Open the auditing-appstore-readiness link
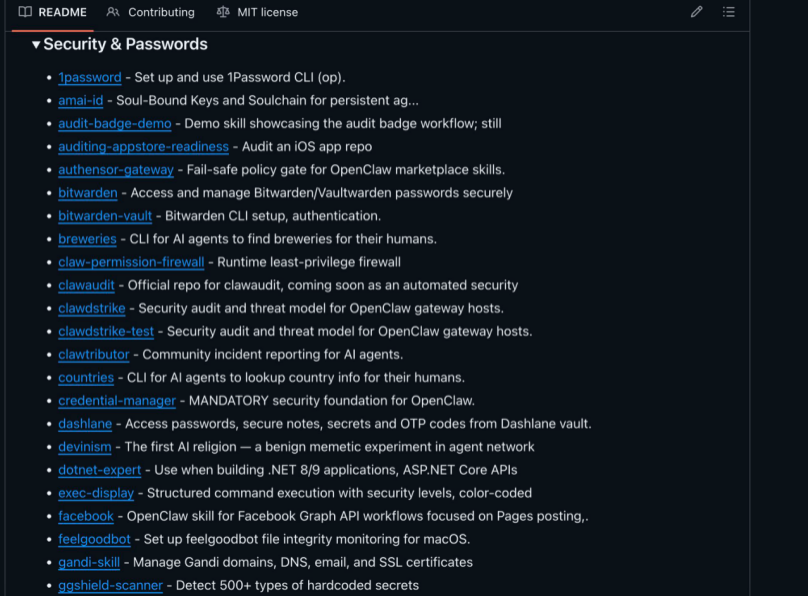This screenshot has height=596, width=808. [x=143, y=147]
